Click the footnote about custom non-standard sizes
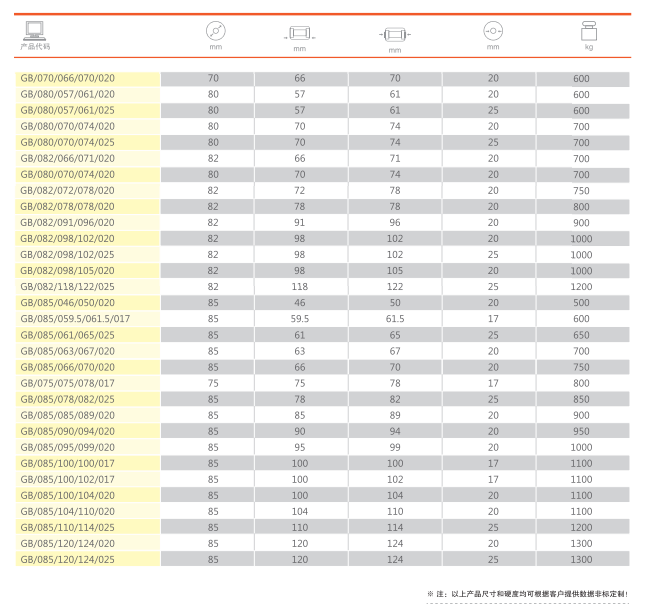 [527, 594]
